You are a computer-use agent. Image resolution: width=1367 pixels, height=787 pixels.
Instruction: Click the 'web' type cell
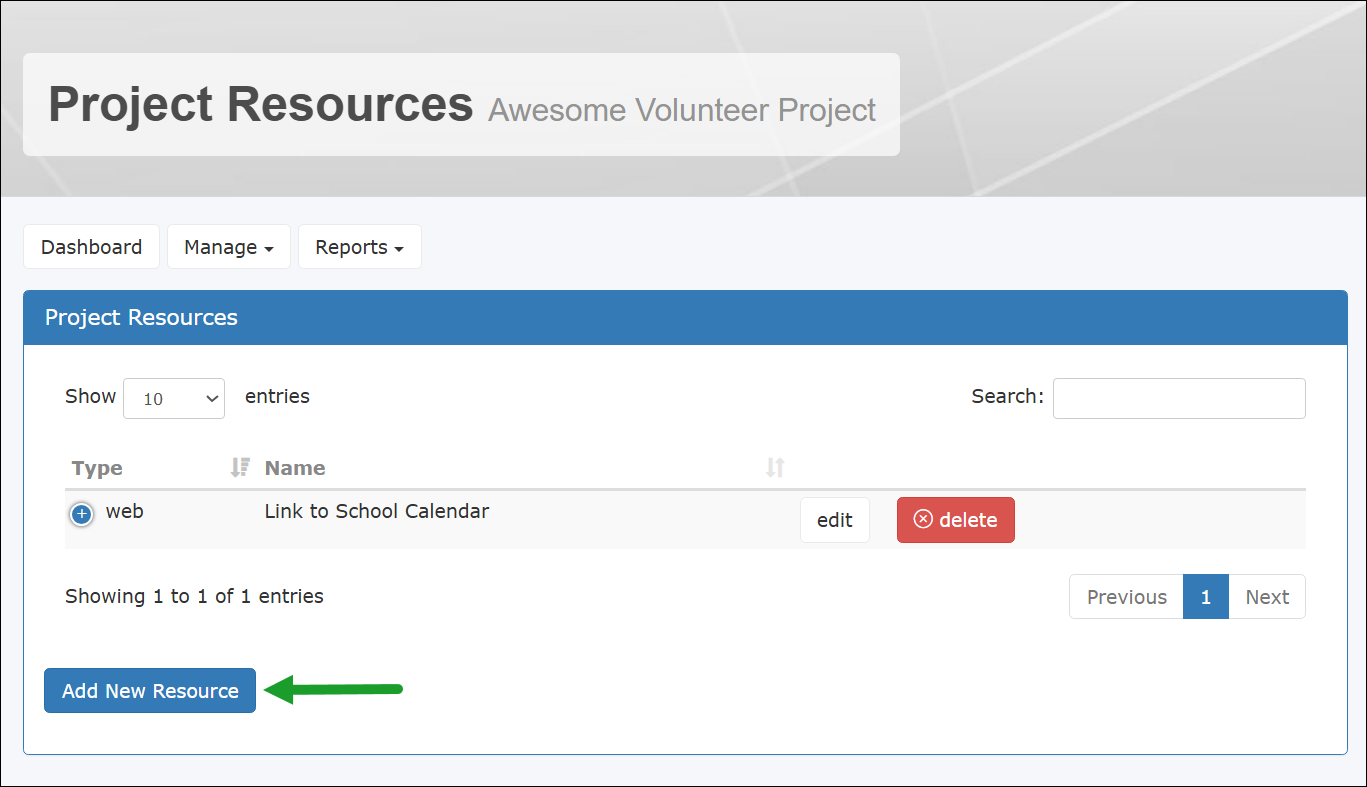click(125, 511)
